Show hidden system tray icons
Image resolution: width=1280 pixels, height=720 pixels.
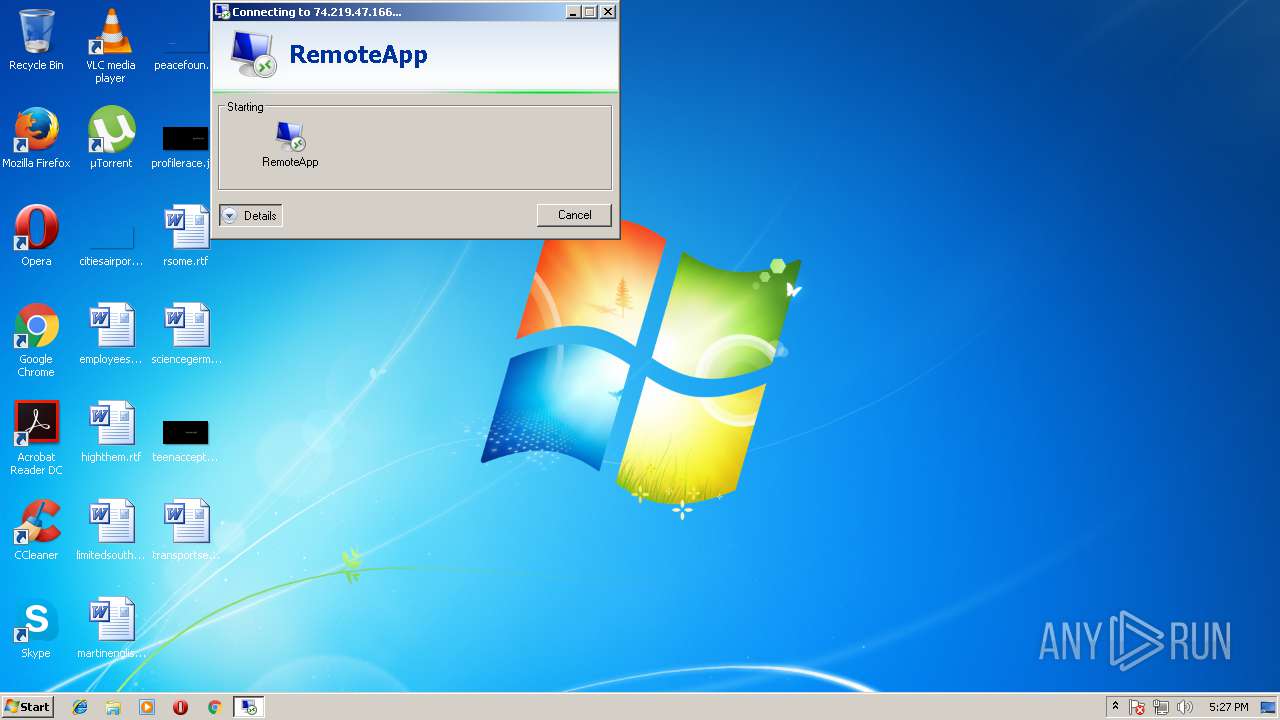[1115, 707]
